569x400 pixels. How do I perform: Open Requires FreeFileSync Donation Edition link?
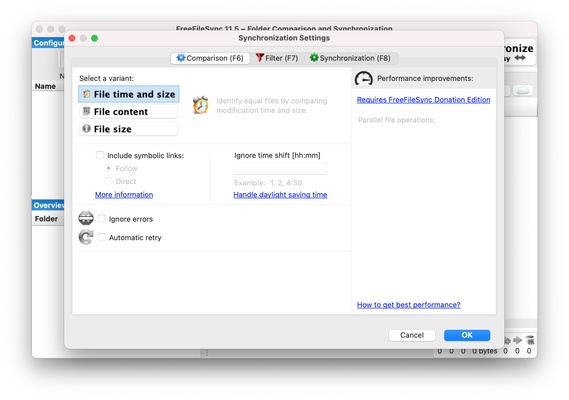[x=423, y=100]
